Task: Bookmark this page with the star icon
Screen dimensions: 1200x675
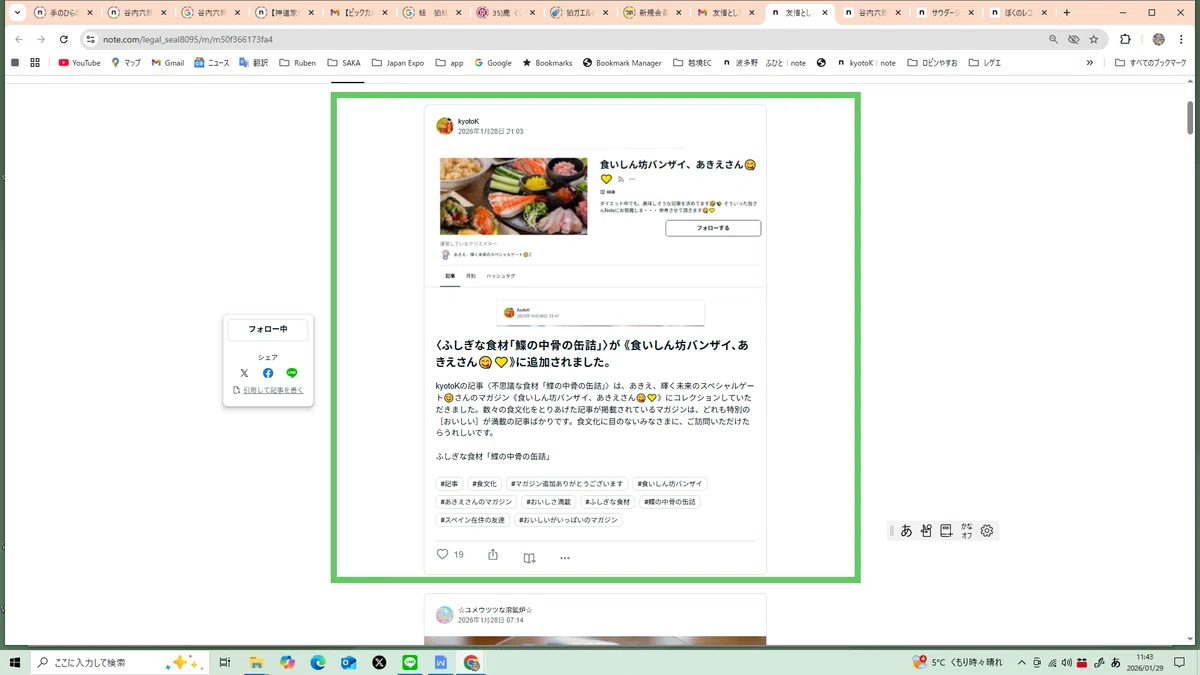Action: (1094, 39)
